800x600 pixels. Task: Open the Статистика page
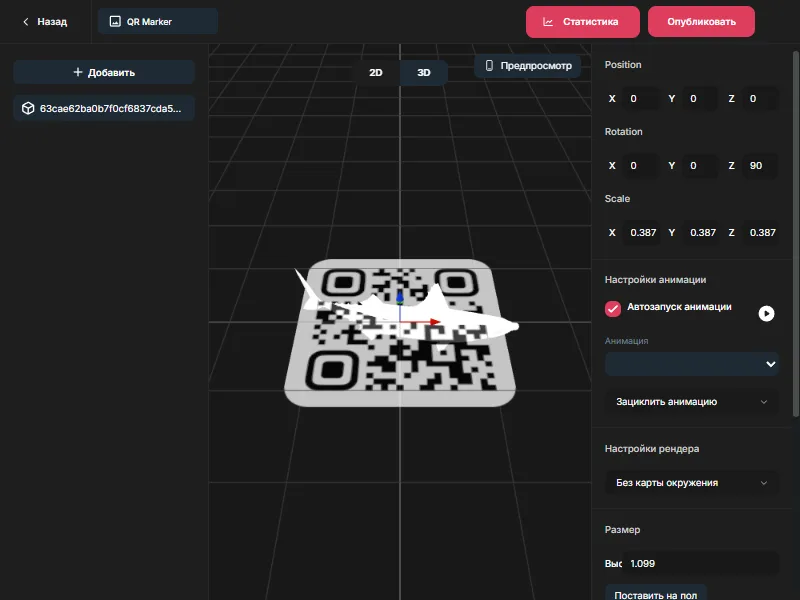[x=583, y=22]
